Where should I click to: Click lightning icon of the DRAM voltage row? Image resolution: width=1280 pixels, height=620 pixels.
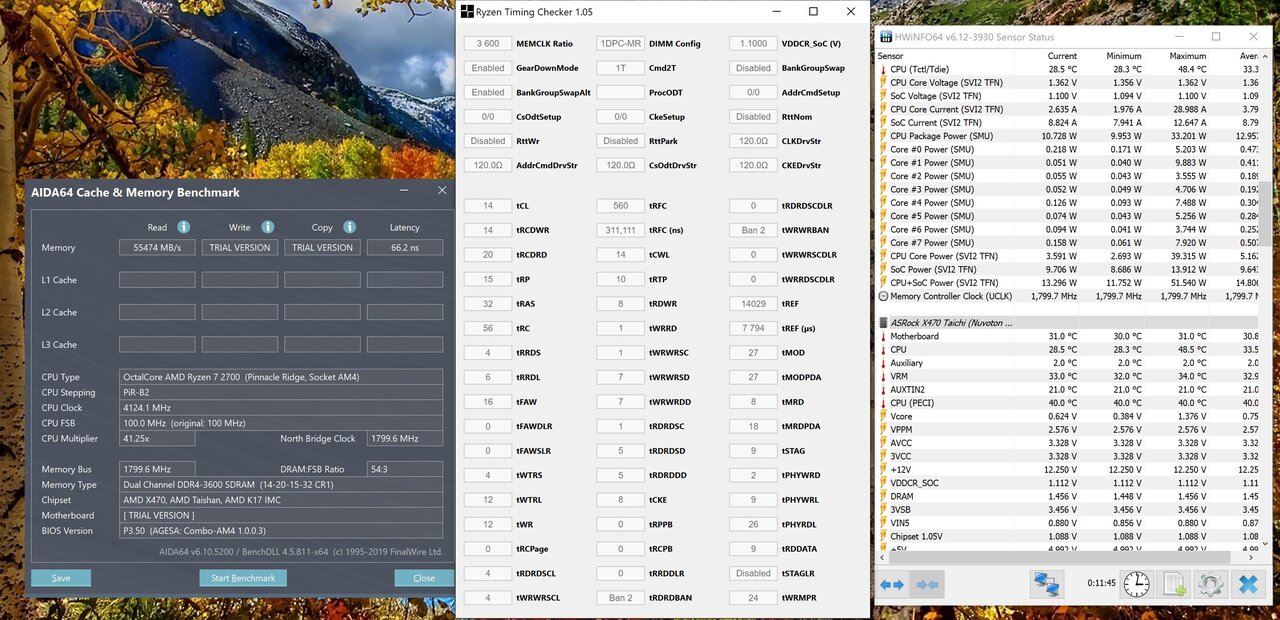(x=883, y=496)
